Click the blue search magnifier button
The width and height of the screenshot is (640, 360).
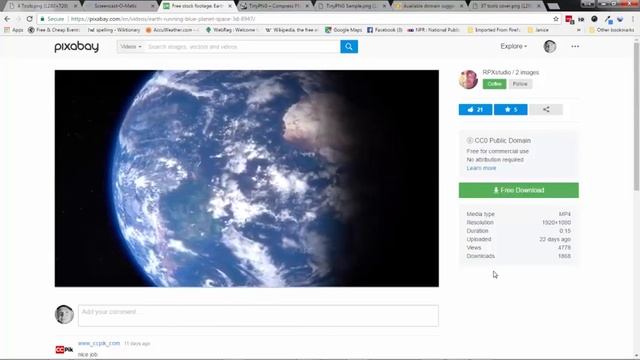[349, 47]
